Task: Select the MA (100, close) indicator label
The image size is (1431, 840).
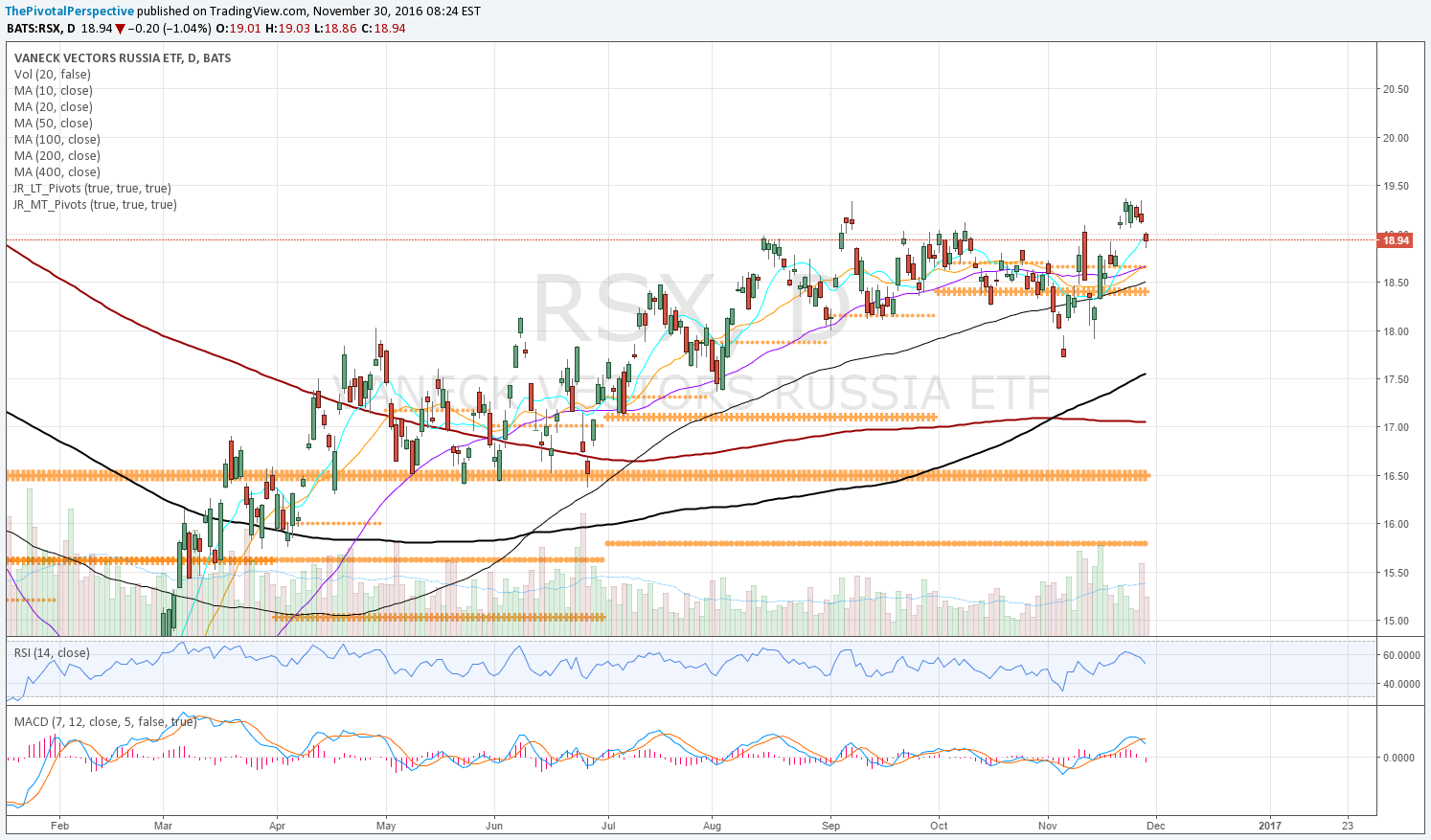Action: click(57, 139)
